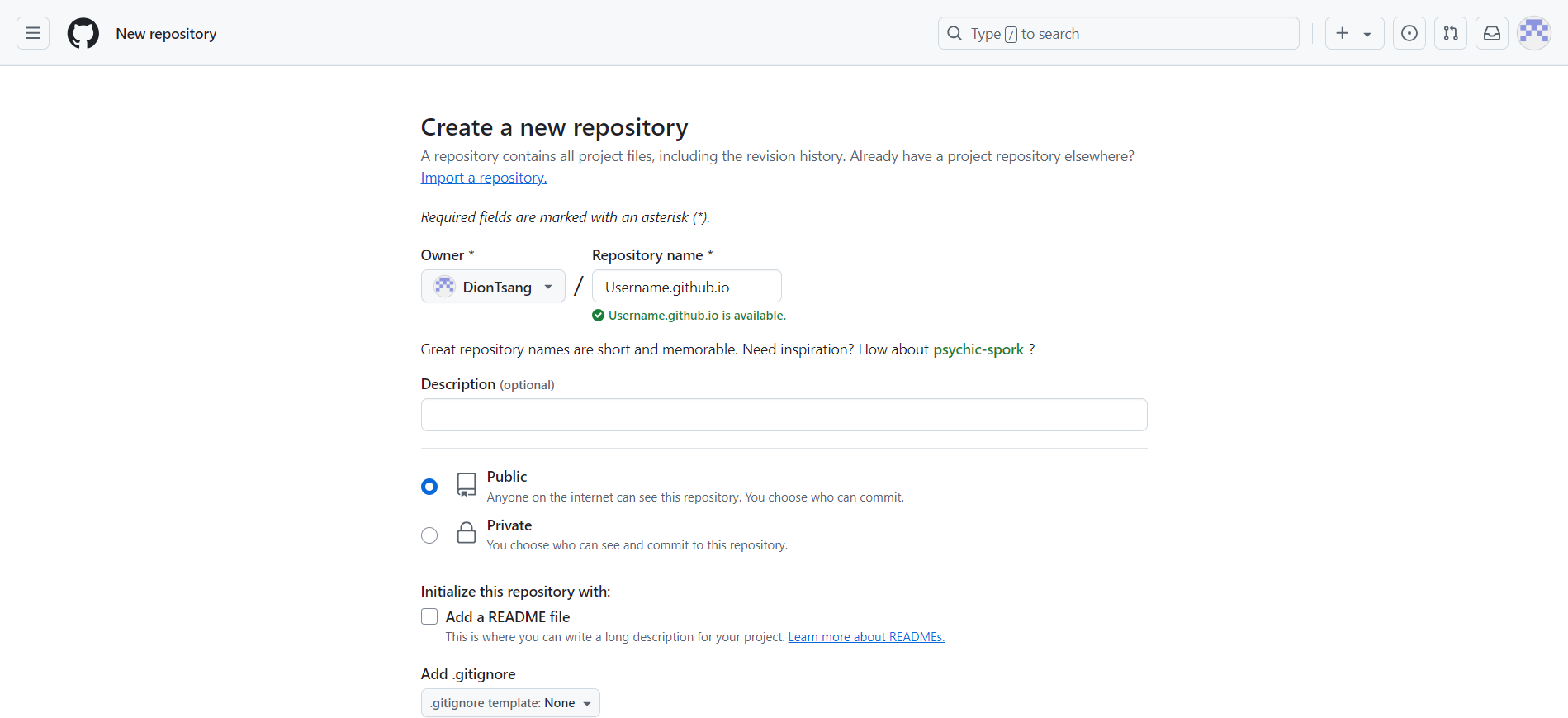Click the New repository header title

(x=166, y=34)
